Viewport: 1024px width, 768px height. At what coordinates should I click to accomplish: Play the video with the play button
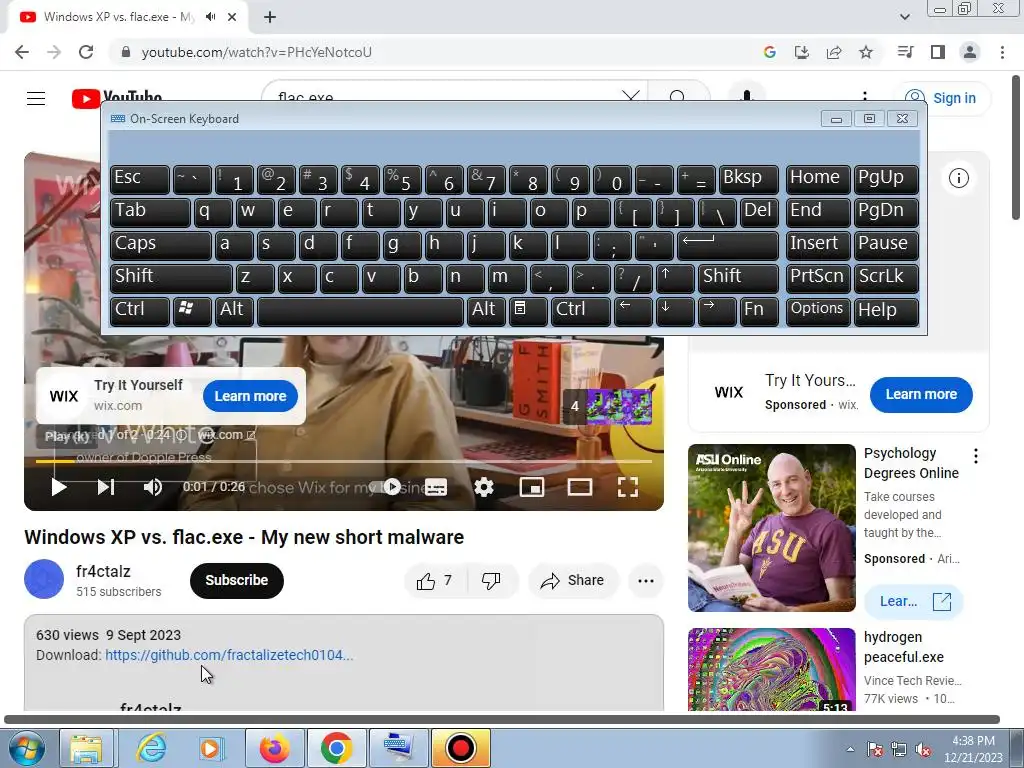pos(59,487)
